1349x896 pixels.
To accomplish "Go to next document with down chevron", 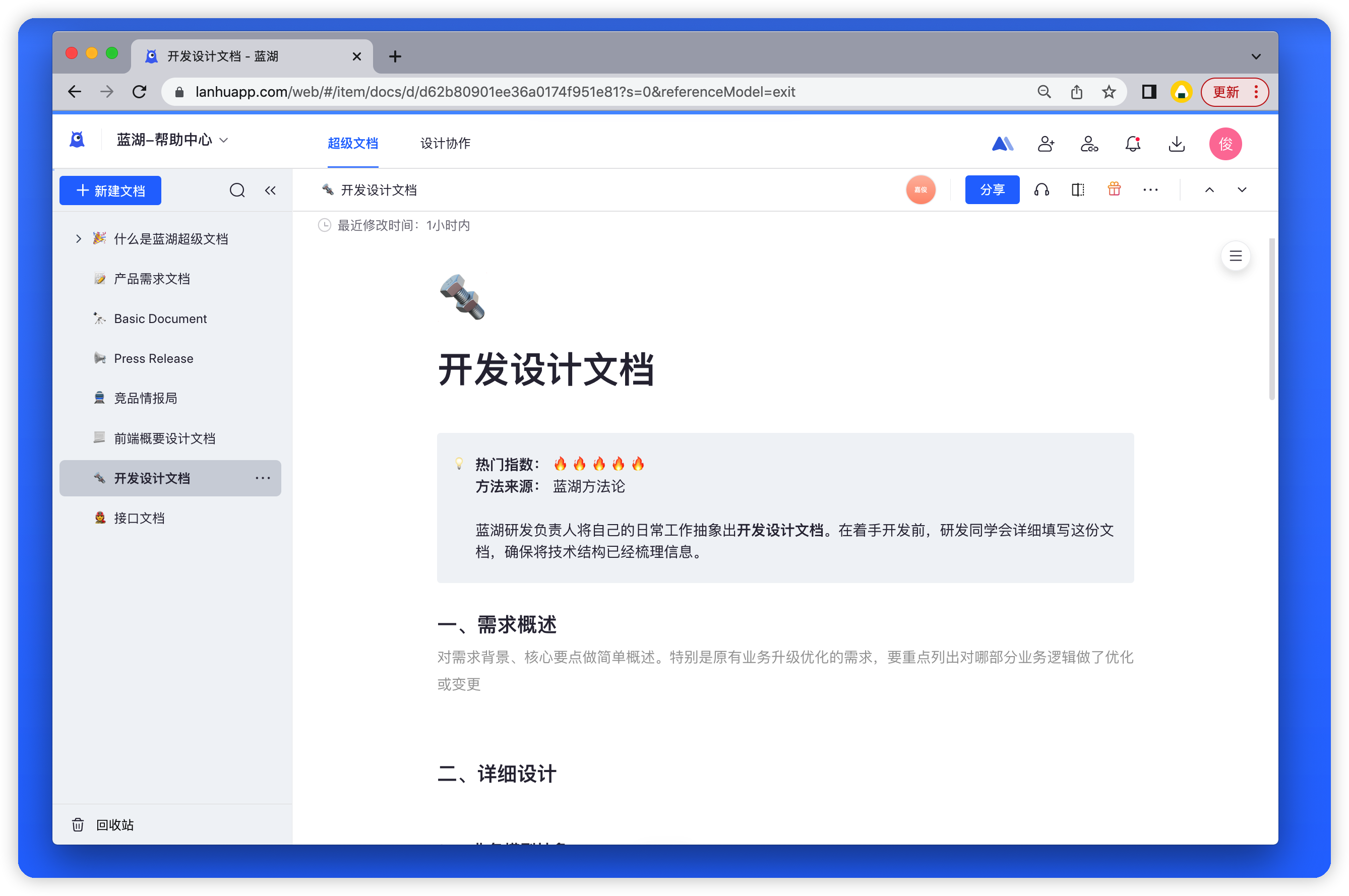I will [1242, 189].
